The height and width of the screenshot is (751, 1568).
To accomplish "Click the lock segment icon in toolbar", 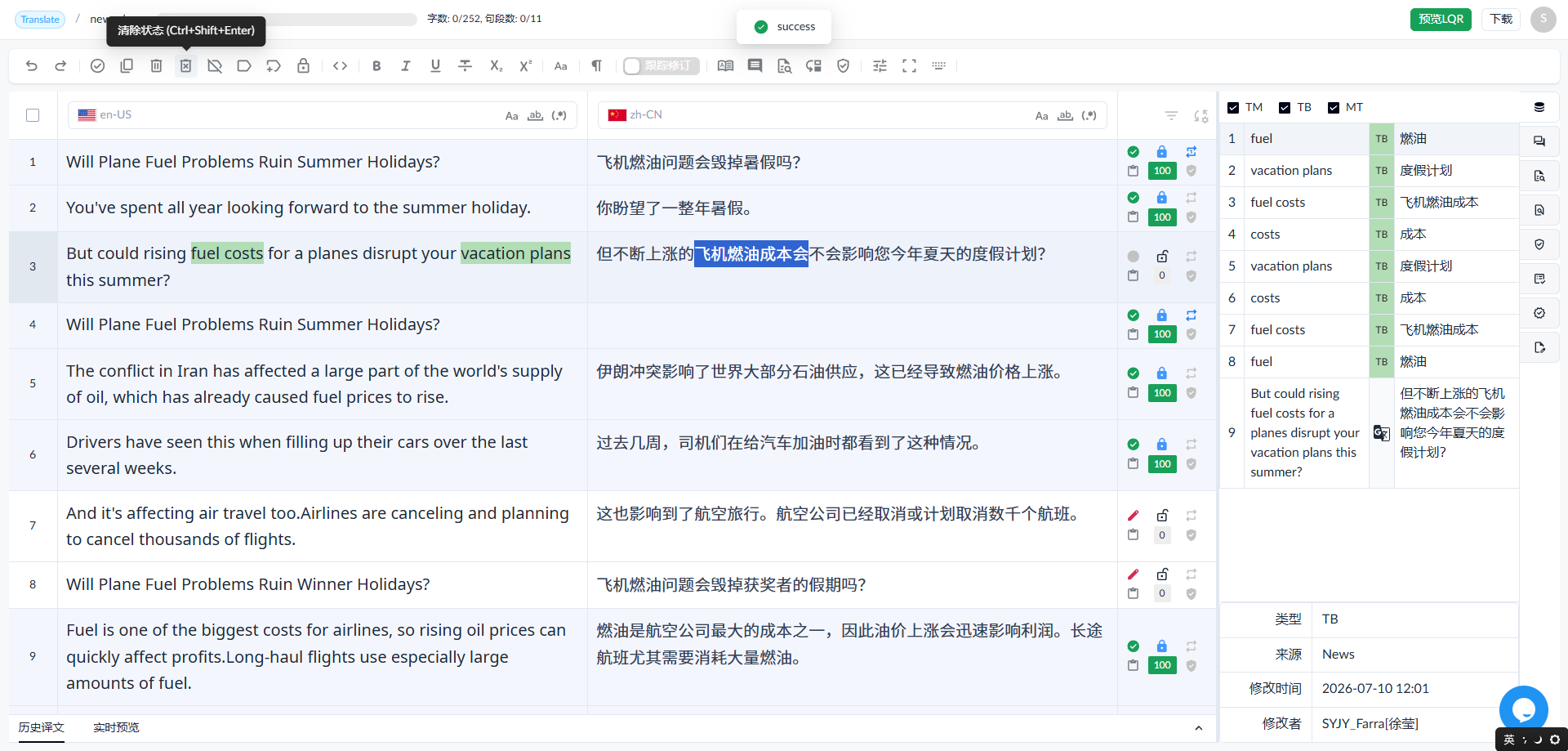I will [x=303, y=66].
